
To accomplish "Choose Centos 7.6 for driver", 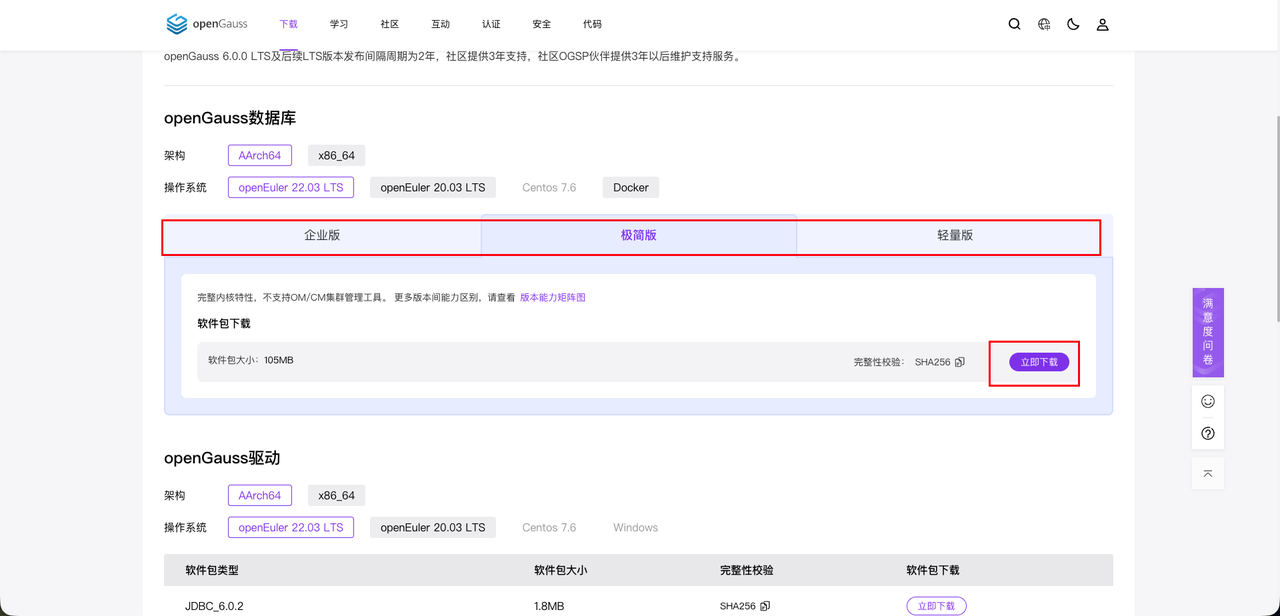I will tap(549, 527).
